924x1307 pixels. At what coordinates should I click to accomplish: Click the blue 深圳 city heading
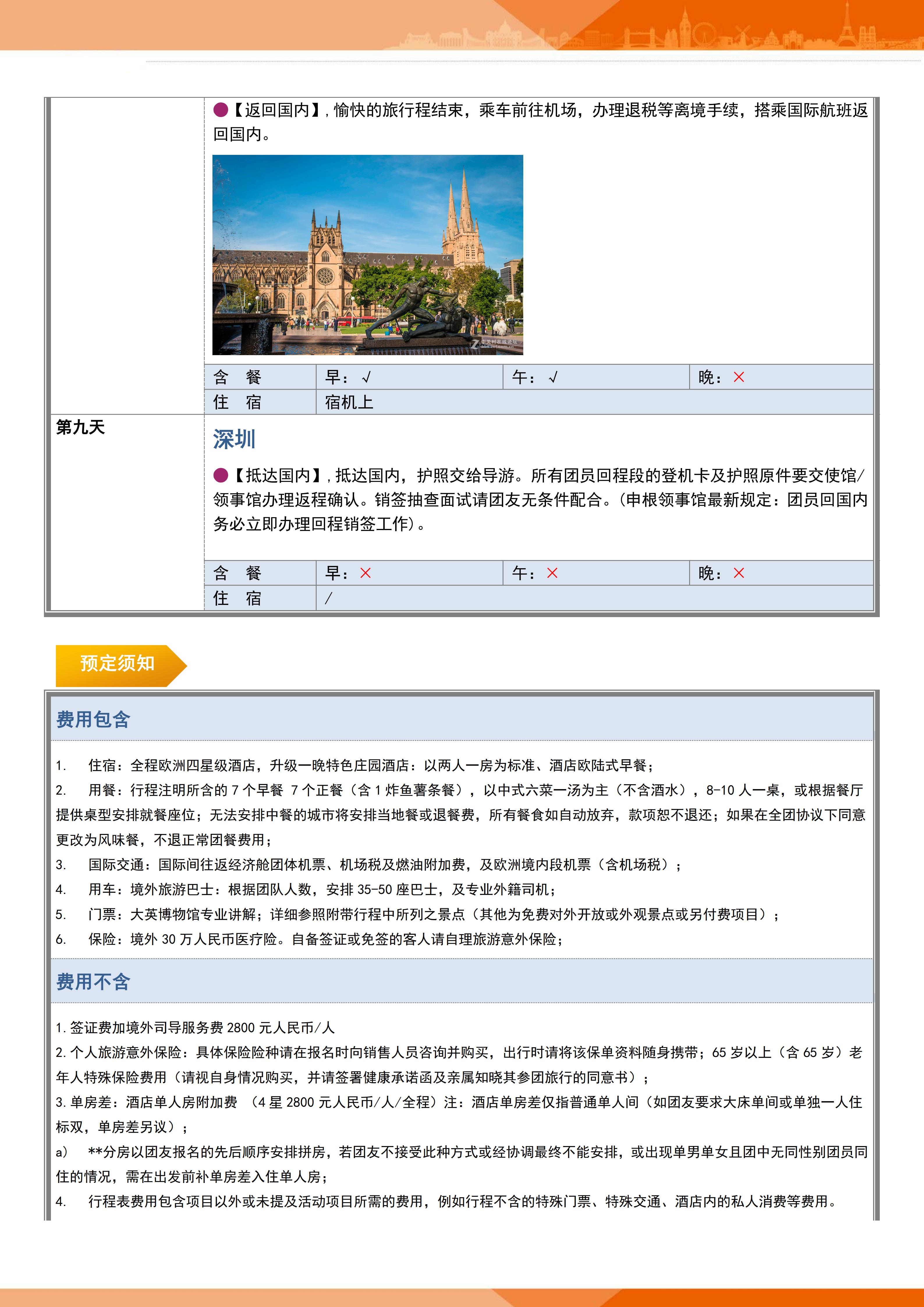pyautogui.click(x=234, y=440)
